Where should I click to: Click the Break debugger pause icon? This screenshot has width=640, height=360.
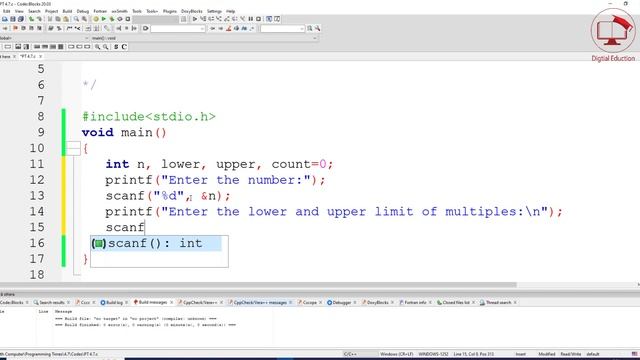251,19
